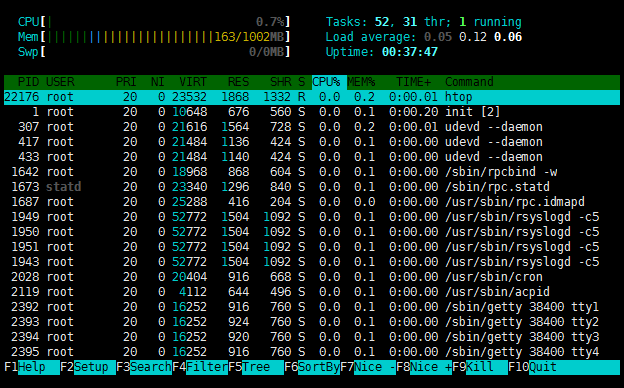
Task: Click the Load average readout
Action: (423, 37)
